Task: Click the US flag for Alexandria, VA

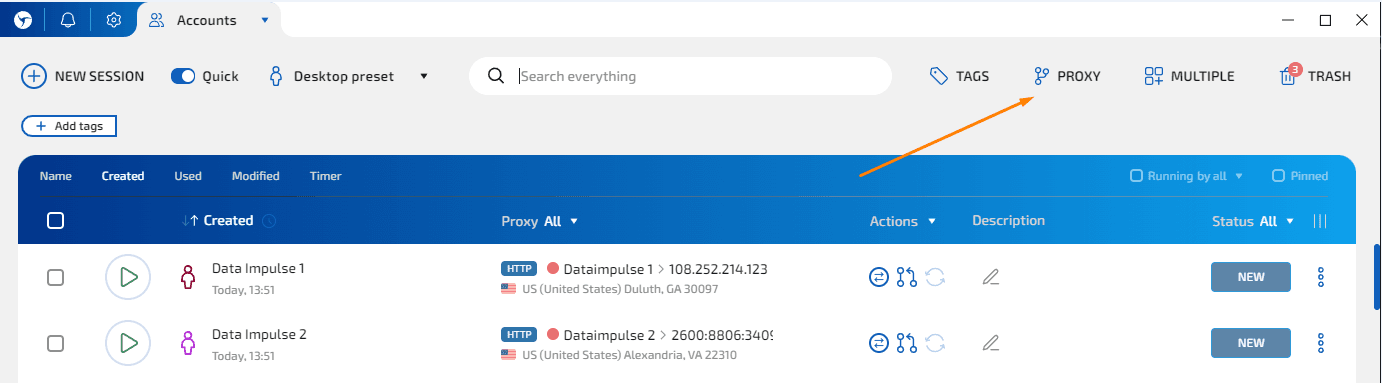Action: click(x=509, y=355)
